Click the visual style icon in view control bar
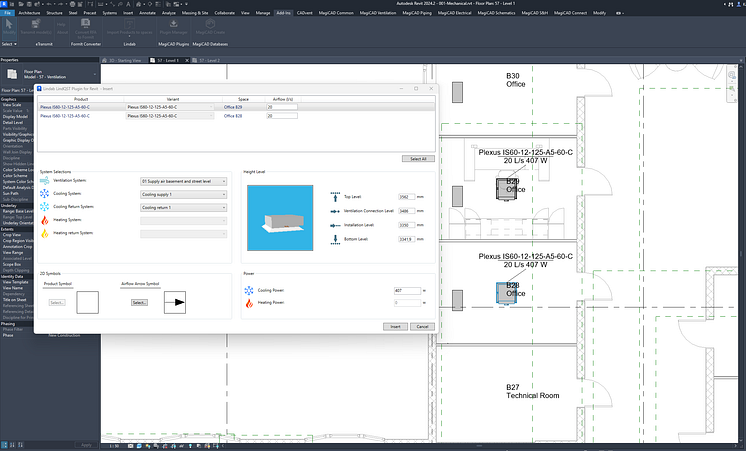 tap(139, 446)
